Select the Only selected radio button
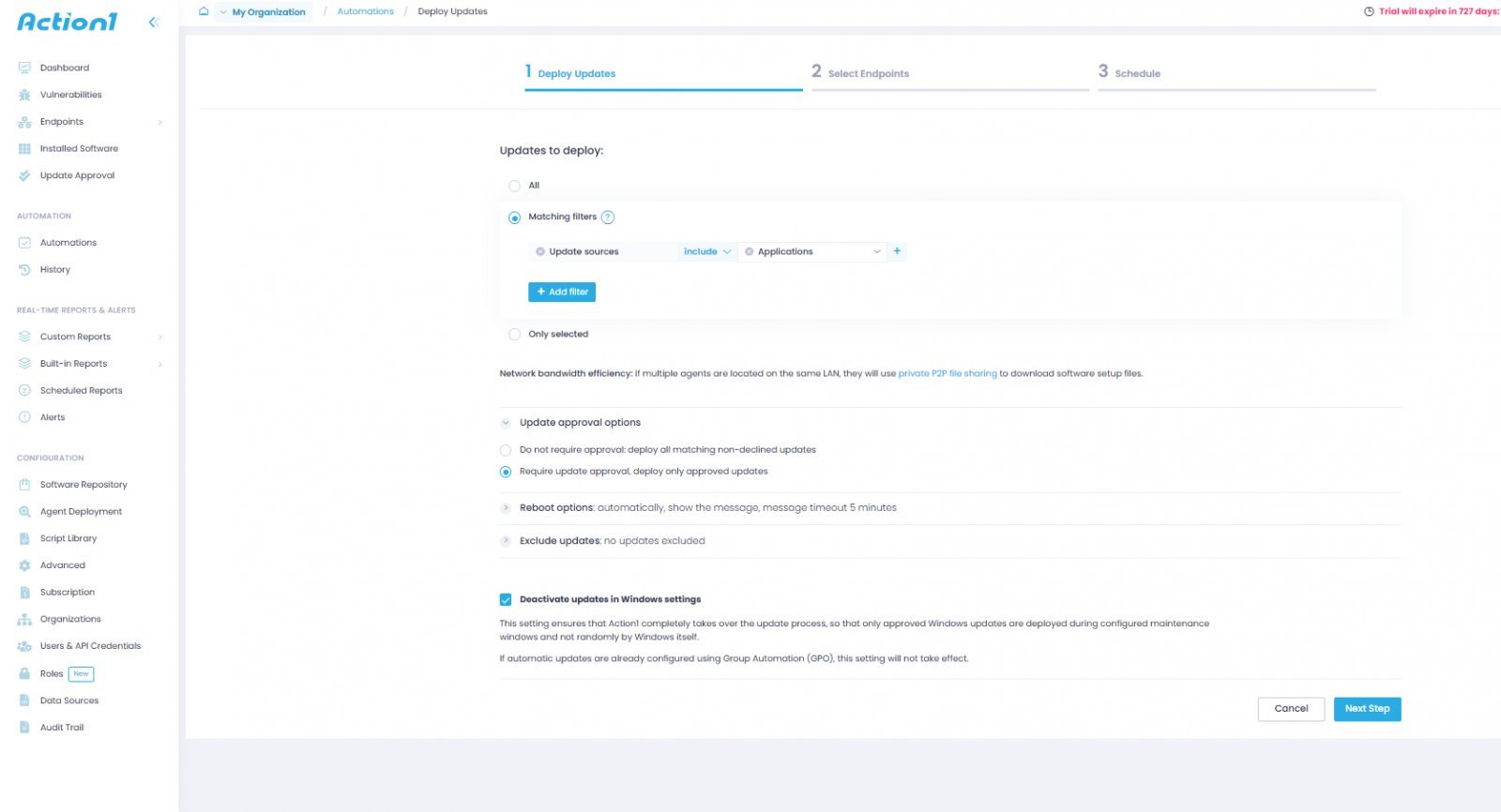 [514, 335]
